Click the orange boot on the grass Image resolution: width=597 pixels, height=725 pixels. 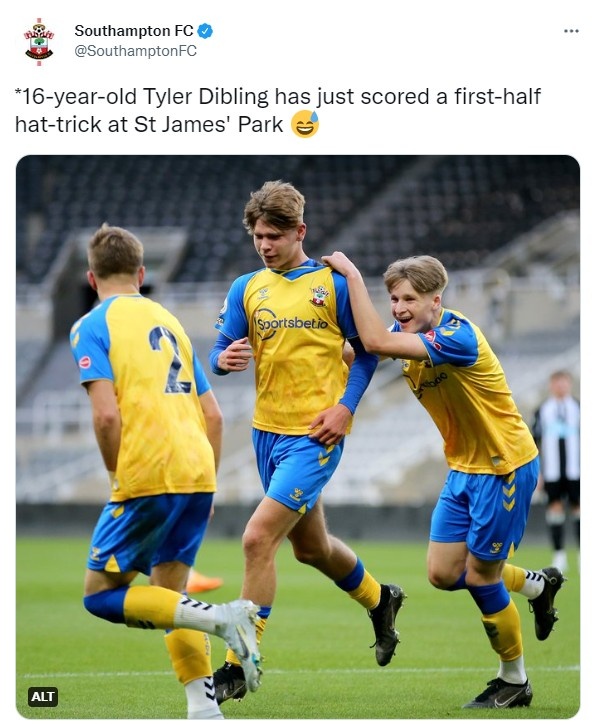tap(203, 583)
